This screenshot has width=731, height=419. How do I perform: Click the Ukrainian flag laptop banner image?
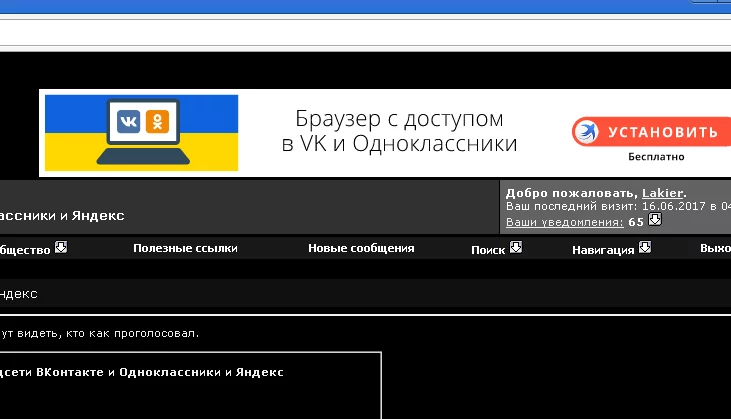pos(141,133)
